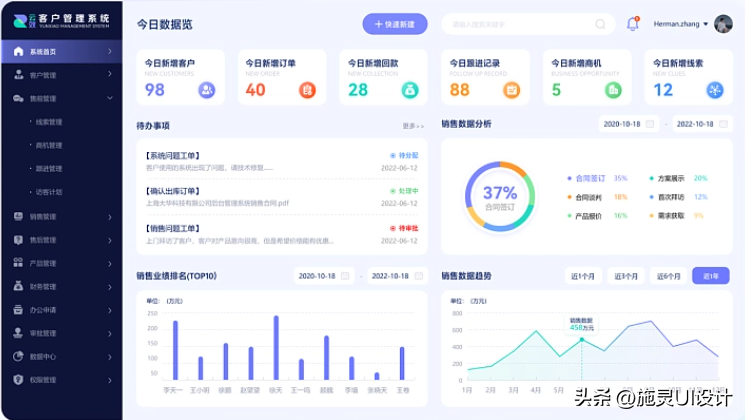Expand the 产品管理 chevron
The image size is (745, 420).
pos(110,264)
